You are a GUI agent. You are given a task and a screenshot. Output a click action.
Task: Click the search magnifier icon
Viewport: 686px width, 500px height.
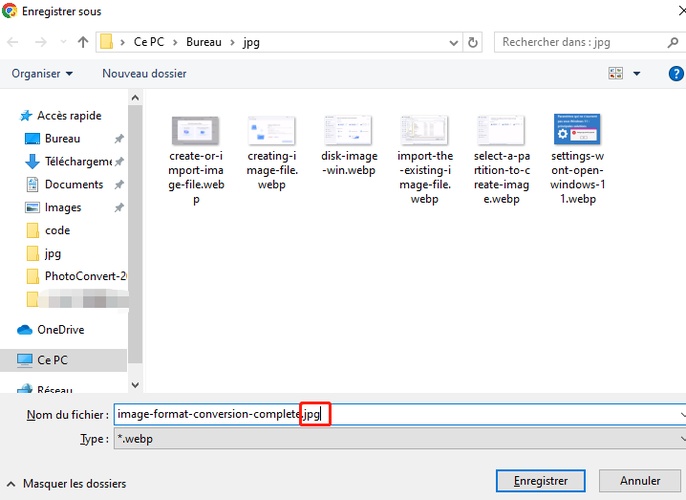coord(673,42)
